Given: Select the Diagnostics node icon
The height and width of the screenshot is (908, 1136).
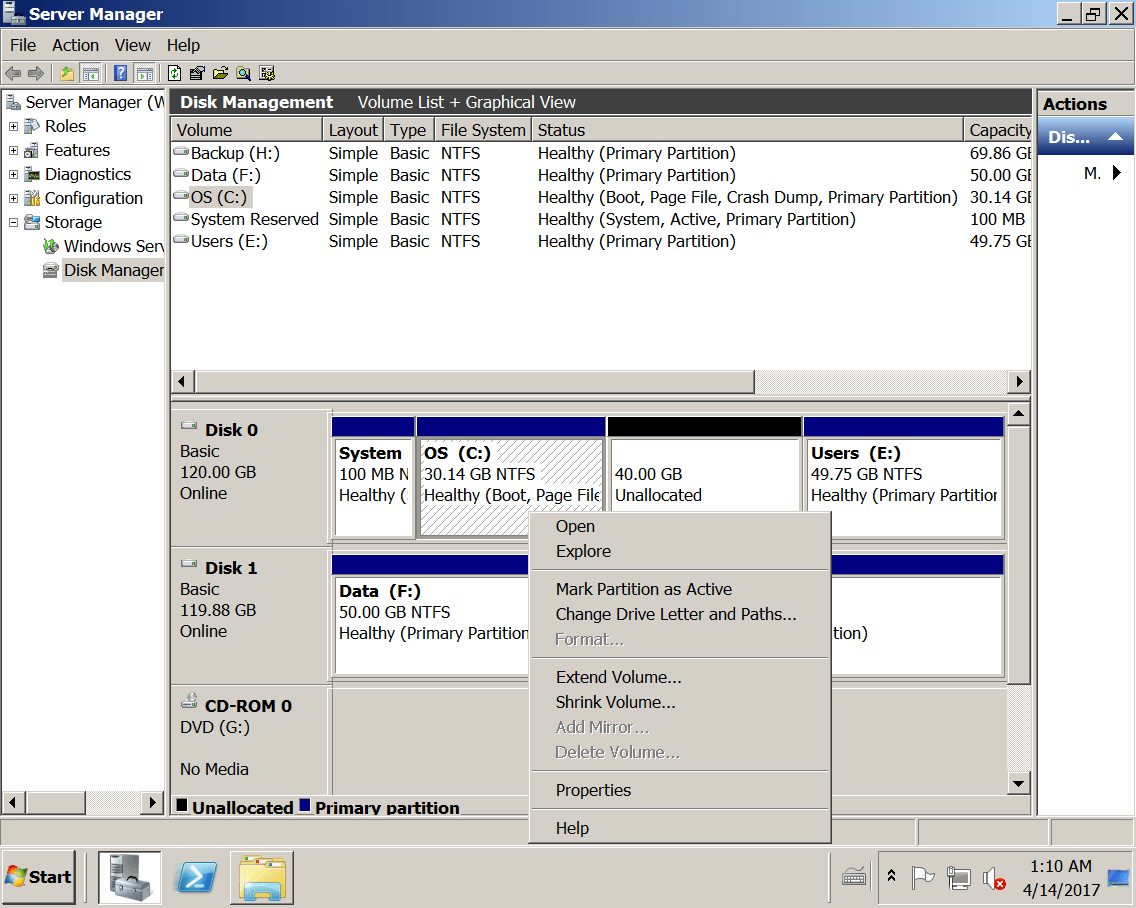Looking at the screenshot, I should click(x=32, y=174).
